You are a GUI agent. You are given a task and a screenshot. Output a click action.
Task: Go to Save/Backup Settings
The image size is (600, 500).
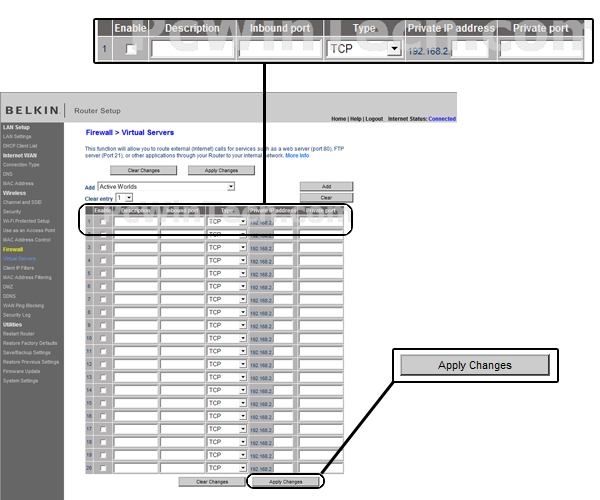[x=27, y=353]
